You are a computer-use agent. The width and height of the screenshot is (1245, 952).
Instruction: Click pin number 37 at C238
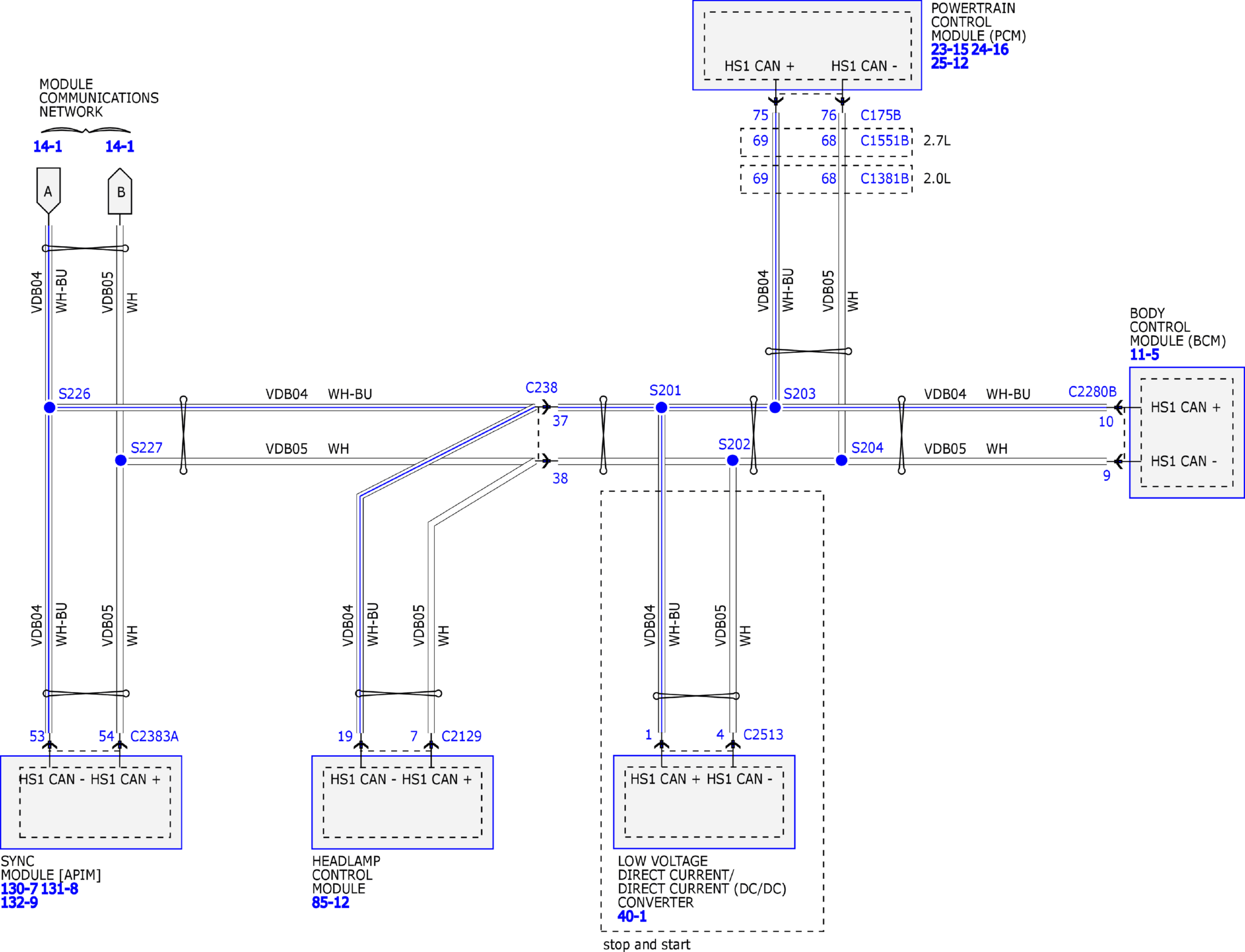(x=560, y=421)
